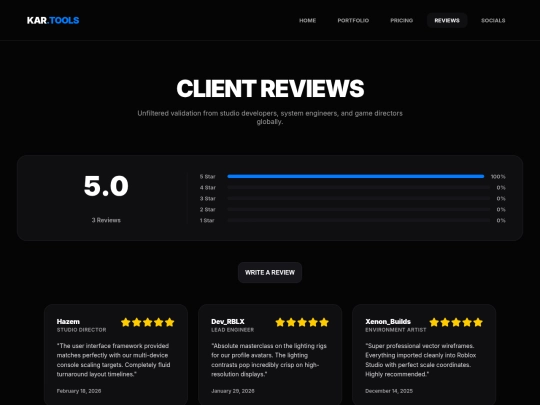
Task: Click the 4 Star rating bar
Action: pyautogui.click(x=359, y=187)
